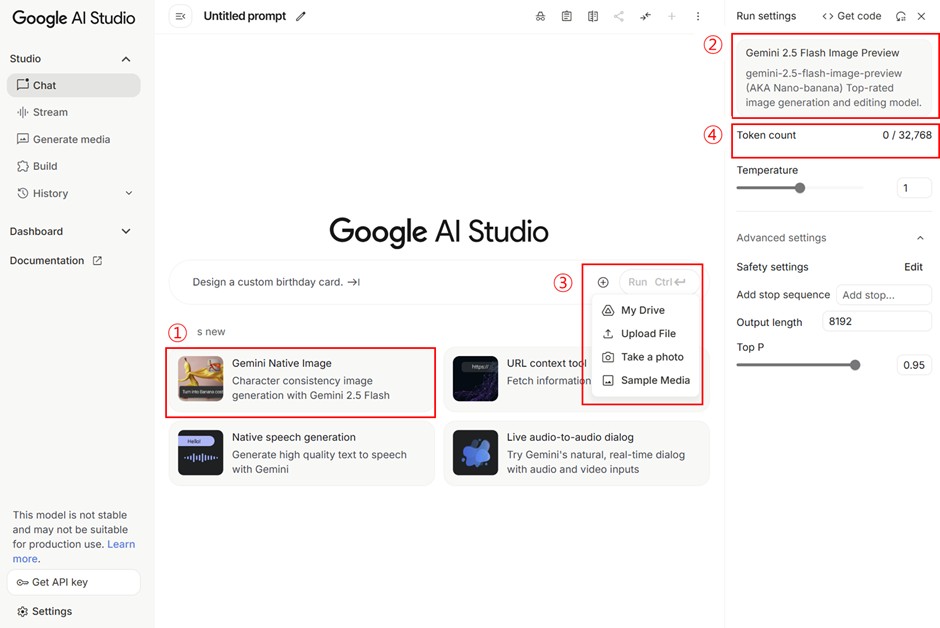Close the Run settings panel

coord(921,16)
